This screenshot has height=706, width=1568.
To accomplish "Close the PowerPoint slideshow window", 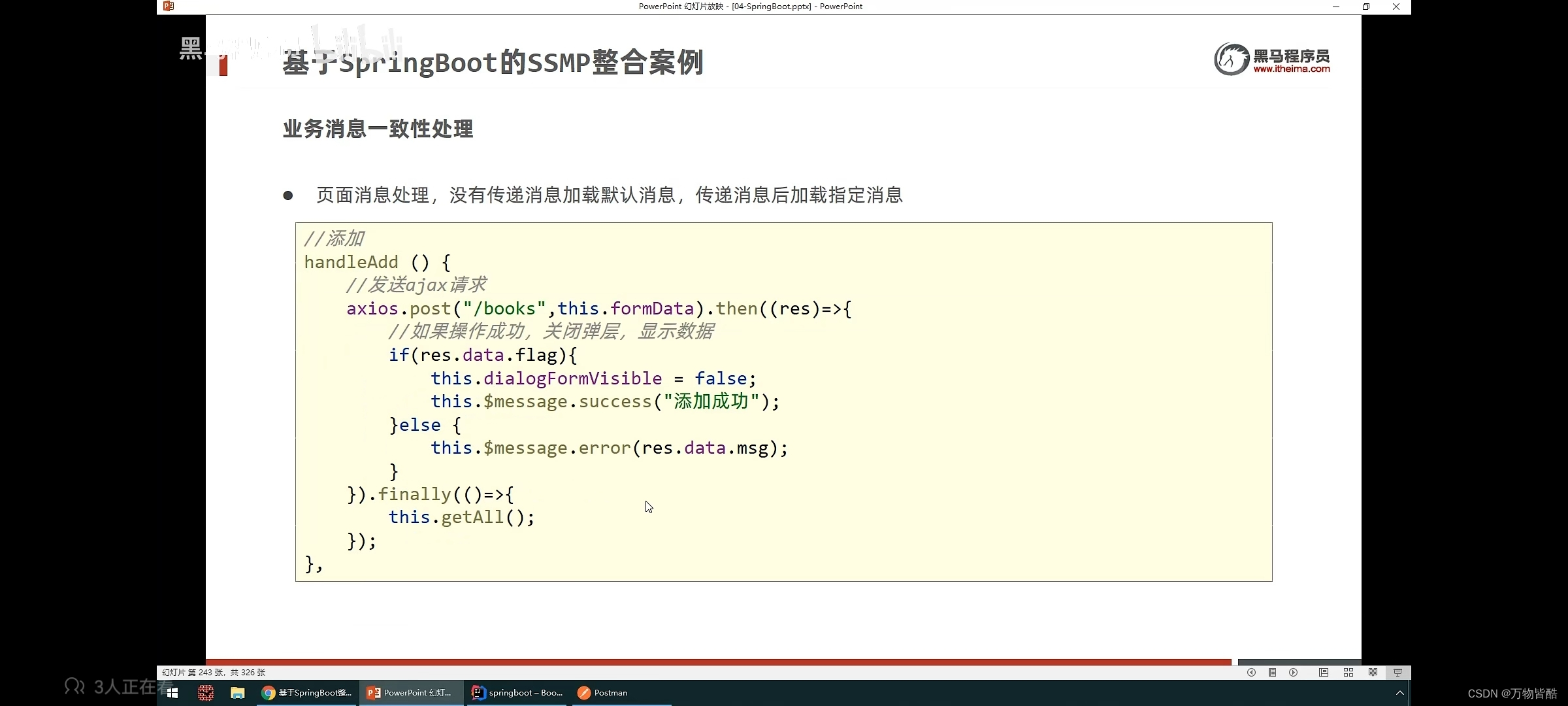I will [1396, 7].
